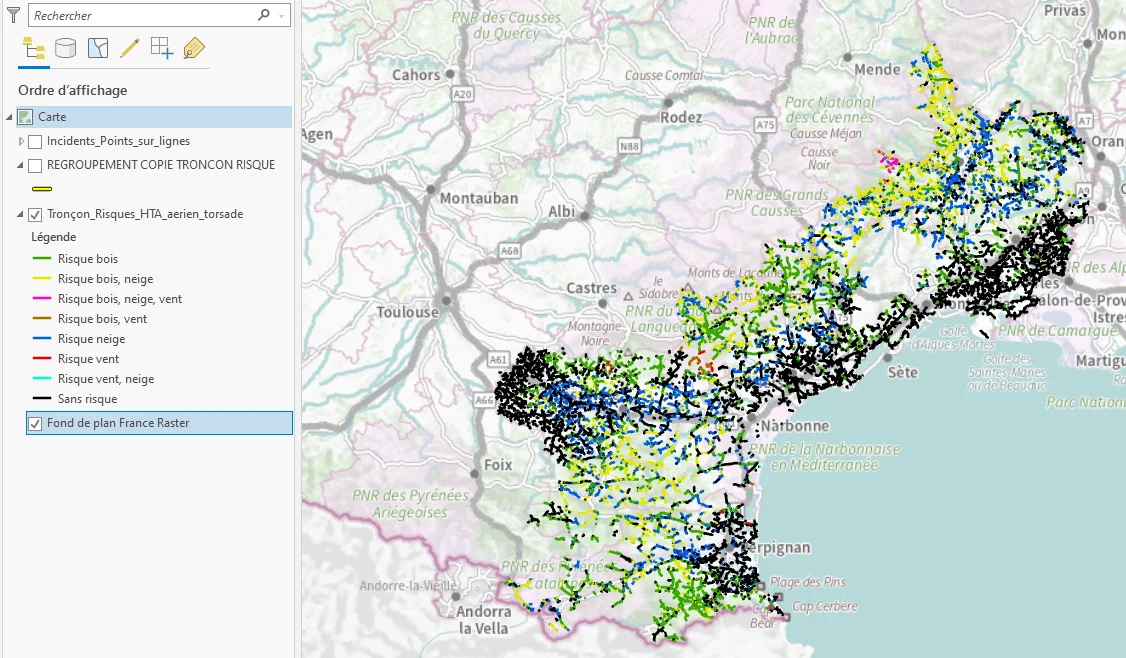Viewport: 1126px width, 658px height.
Task: Click the Narbonne label on the map
Action: [x=794, y=426]
